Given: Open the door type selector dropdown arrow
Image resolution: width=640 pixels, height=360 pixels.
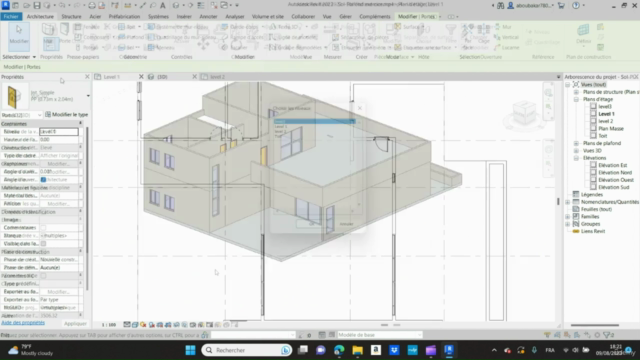Looking at the screenshot, I should pos(88,96).
